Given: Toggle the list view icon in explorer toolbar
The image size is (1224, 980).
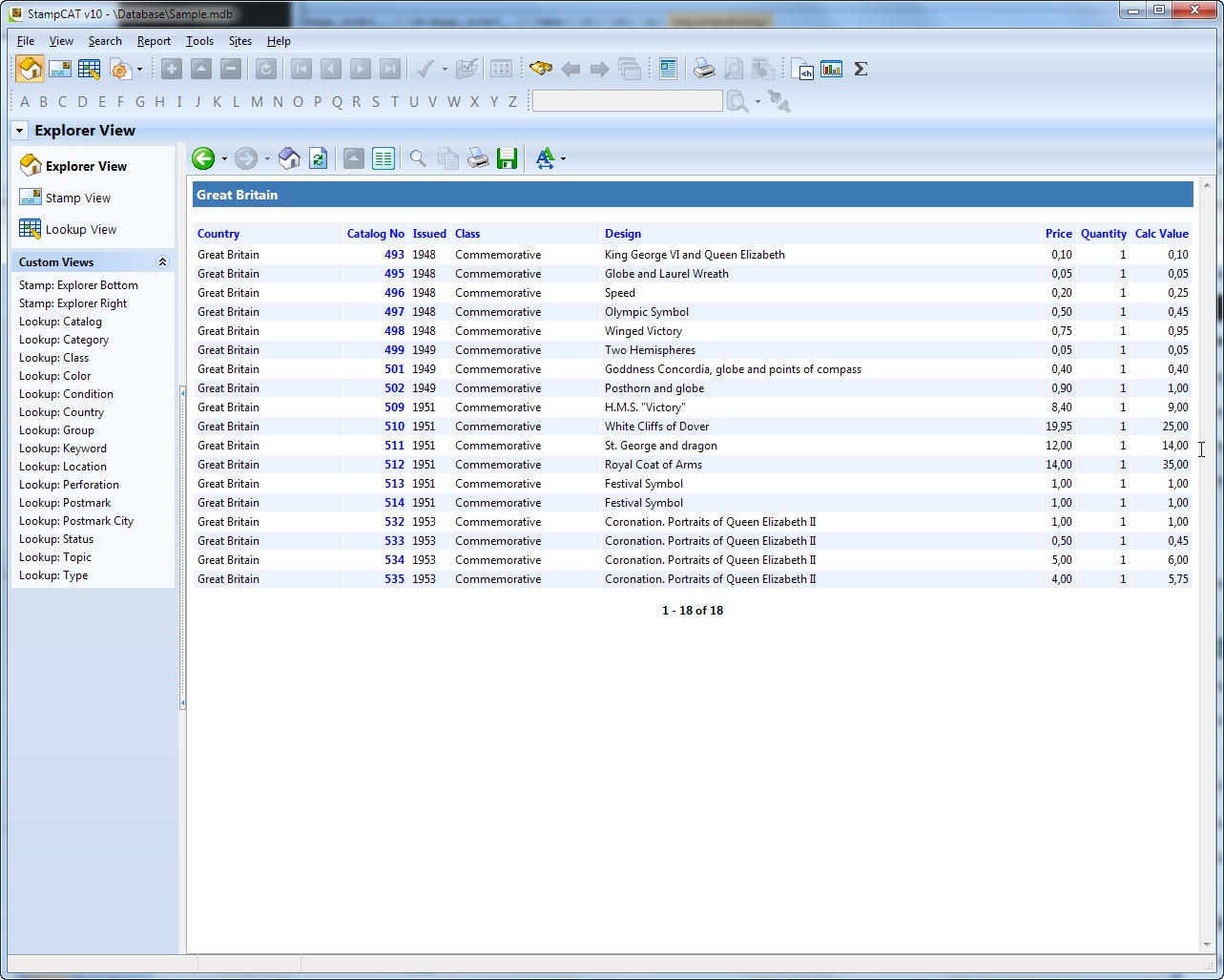Looking at the screenshot, I should coord(384,159).
